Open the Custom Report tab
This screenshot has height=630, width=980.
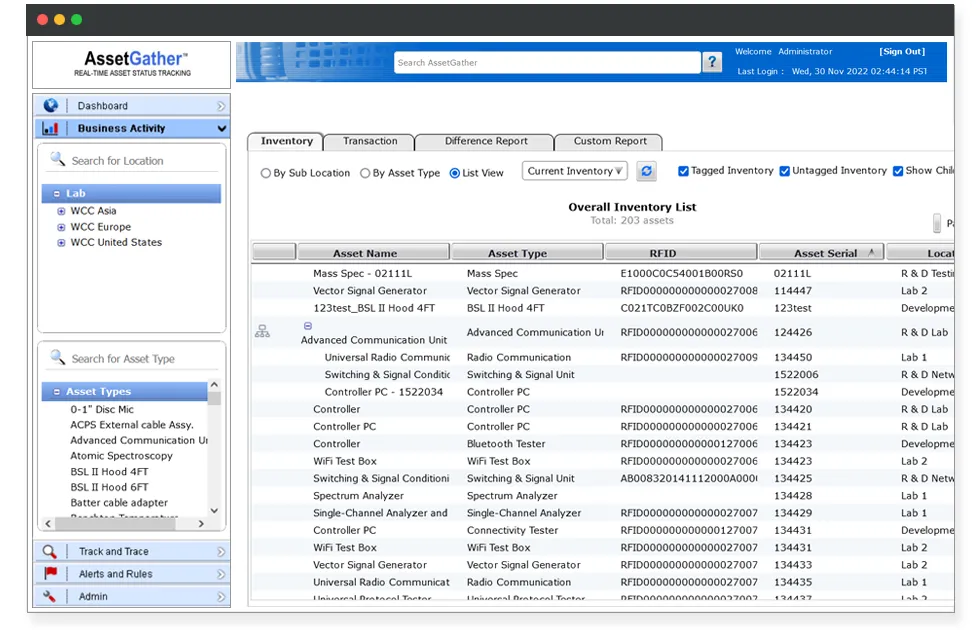pyautogui.click(x=609, y=141)
